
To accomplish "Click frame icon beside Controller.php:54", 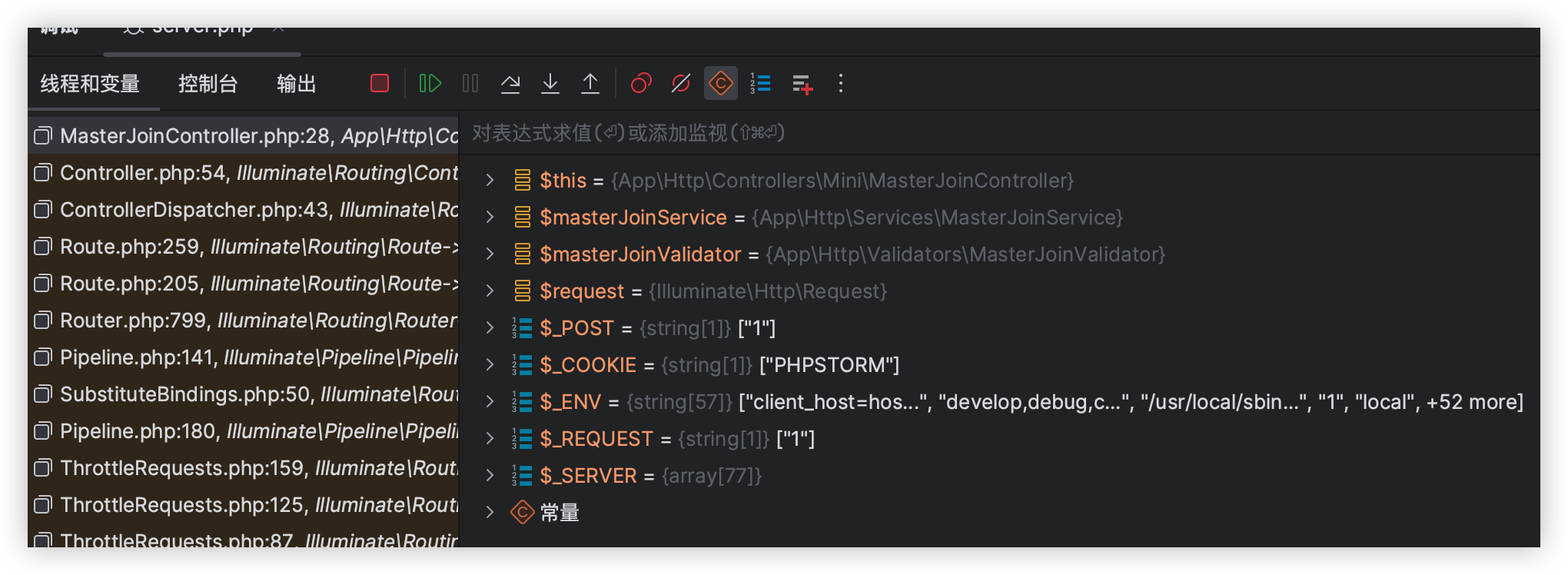I will pyautogui.click(x=43, y=173).
